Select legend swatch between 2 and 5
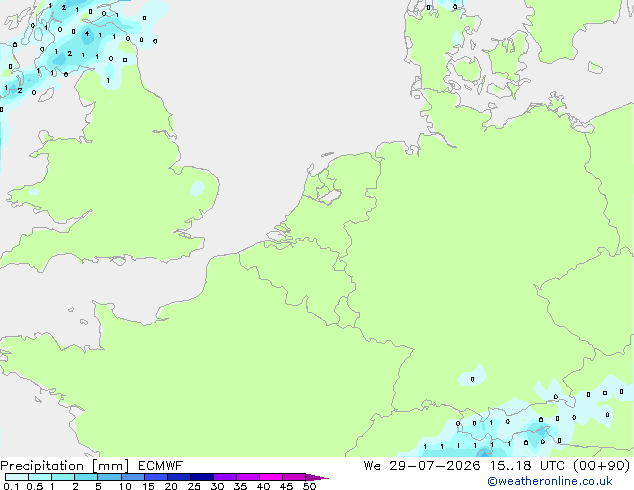 tap(86, 477)
